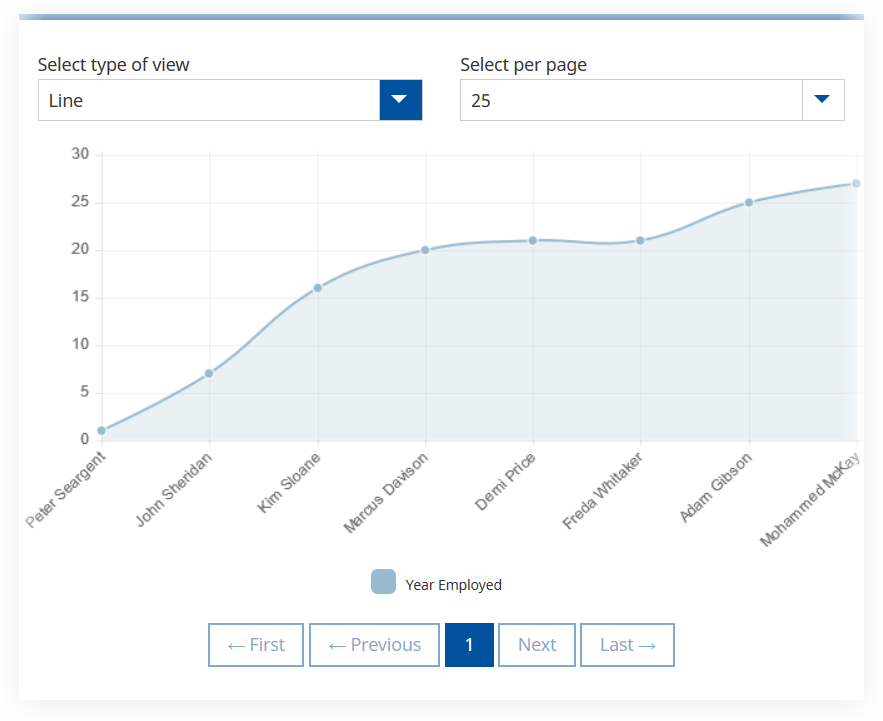Select the Kim Sloane data point
The image size is (883, 721).
pyautogui.click(x=318, y=288)
